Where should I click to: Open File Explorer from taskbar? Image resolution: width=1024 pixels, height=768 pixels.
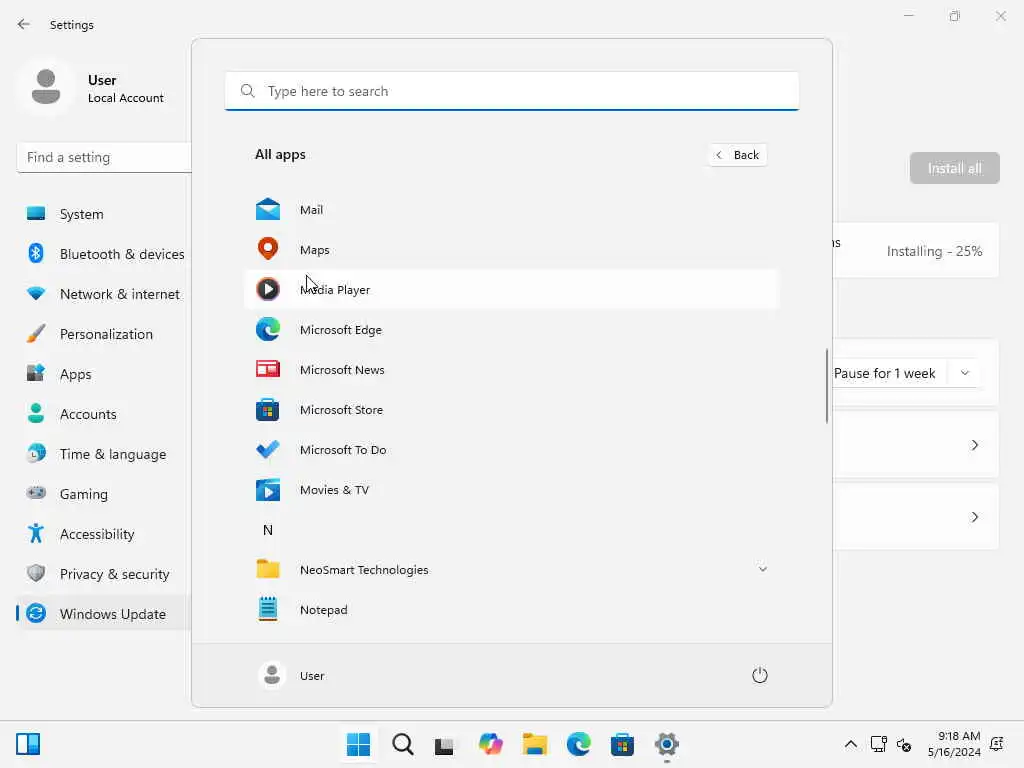coord(535,744)
